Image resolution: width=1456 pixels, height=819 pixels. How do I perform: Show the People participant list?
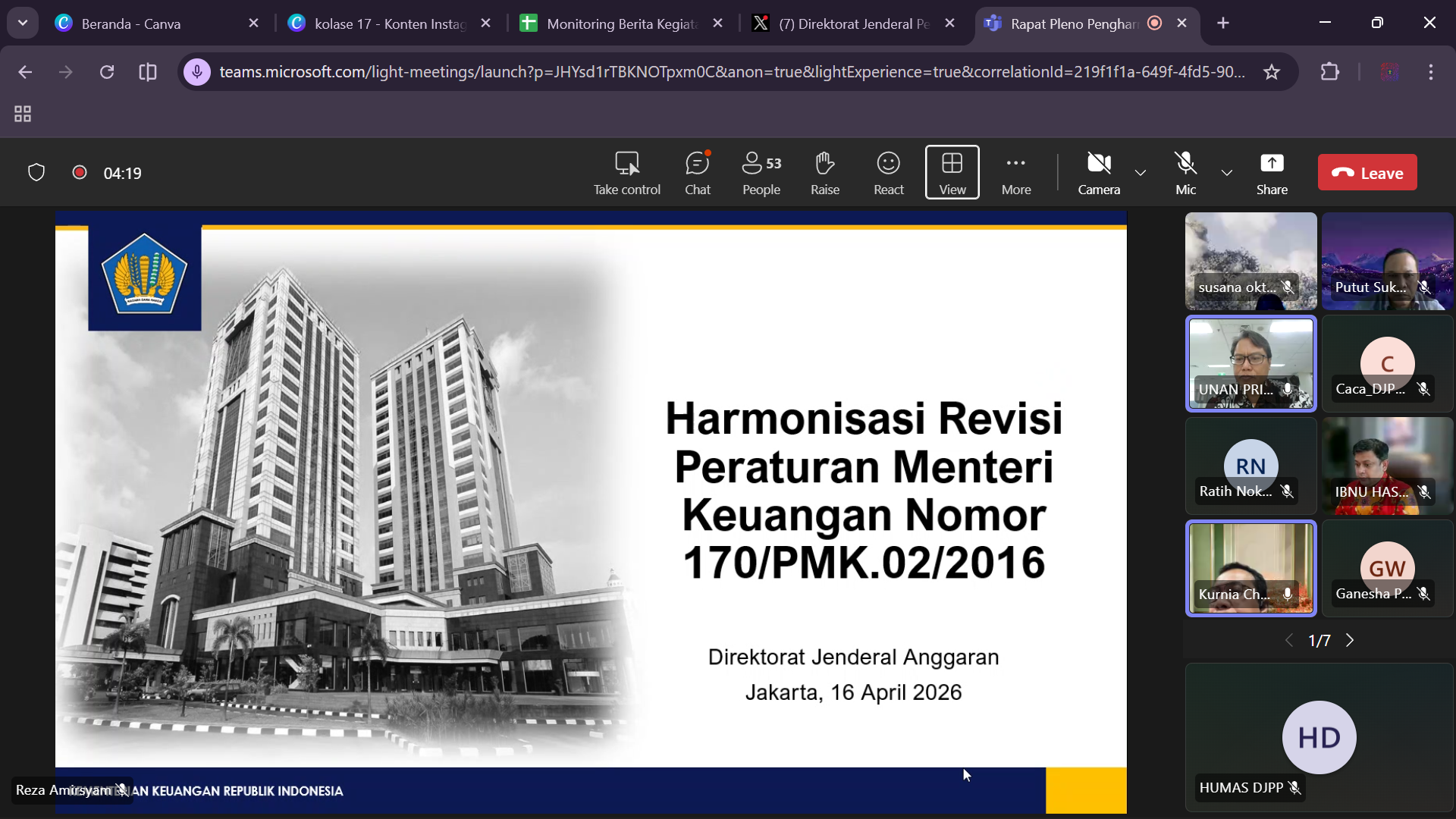point(761,173)
